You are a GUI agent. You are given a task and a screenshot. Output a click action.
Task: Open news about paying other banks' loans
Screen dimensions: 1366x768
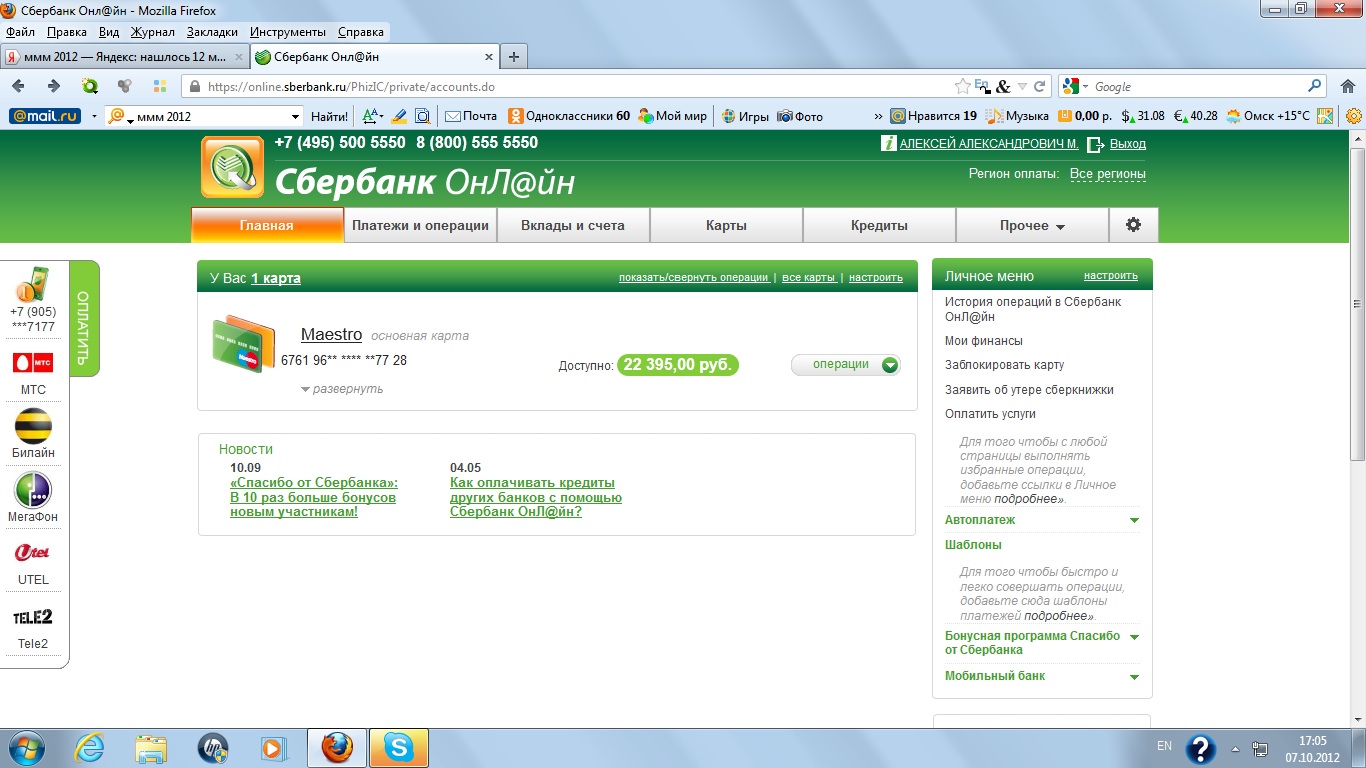pyautogui.click(x=536, y=497)
